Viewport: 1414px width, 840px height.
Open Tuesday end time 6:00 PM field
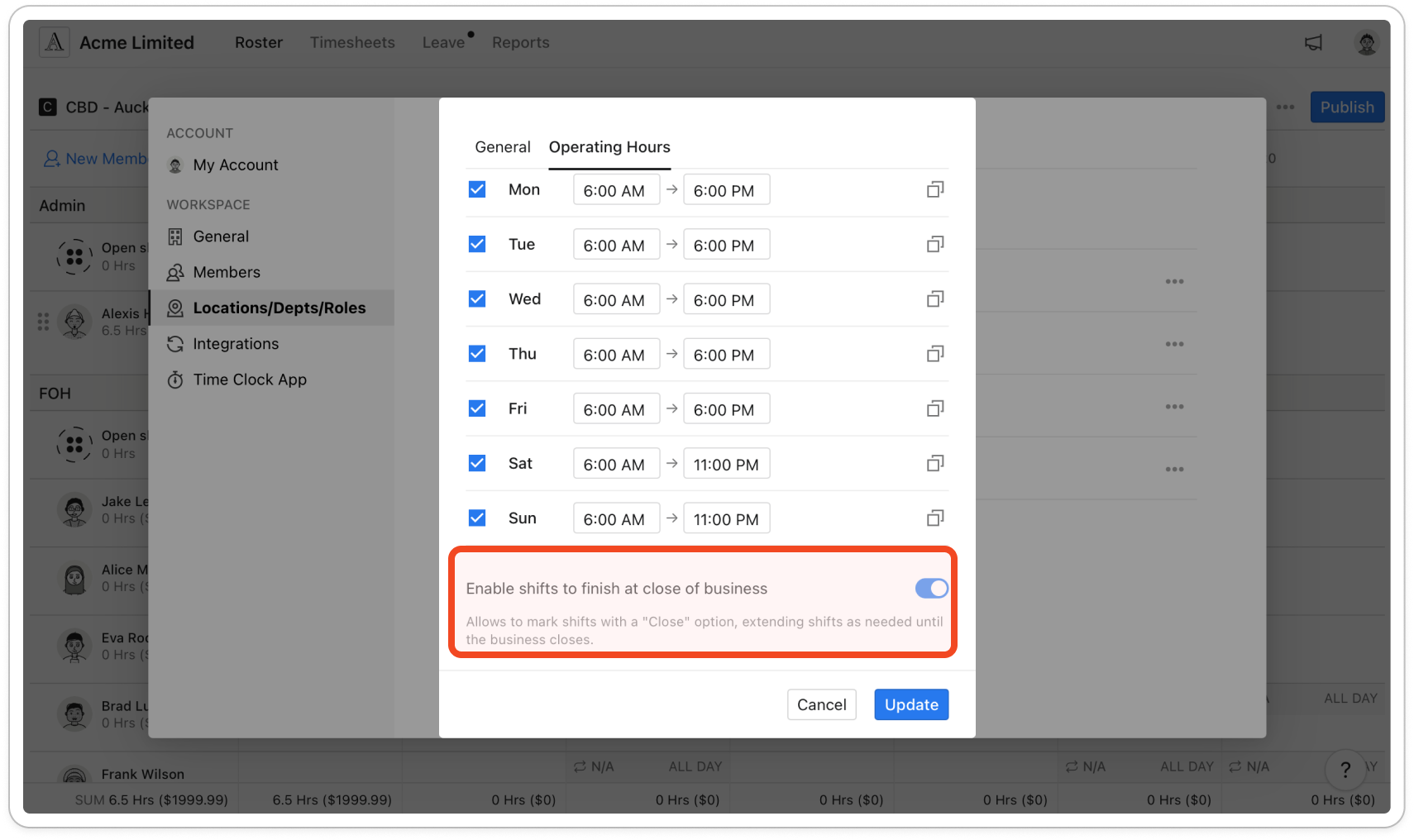pyautogui.click(x=726, y=244)
